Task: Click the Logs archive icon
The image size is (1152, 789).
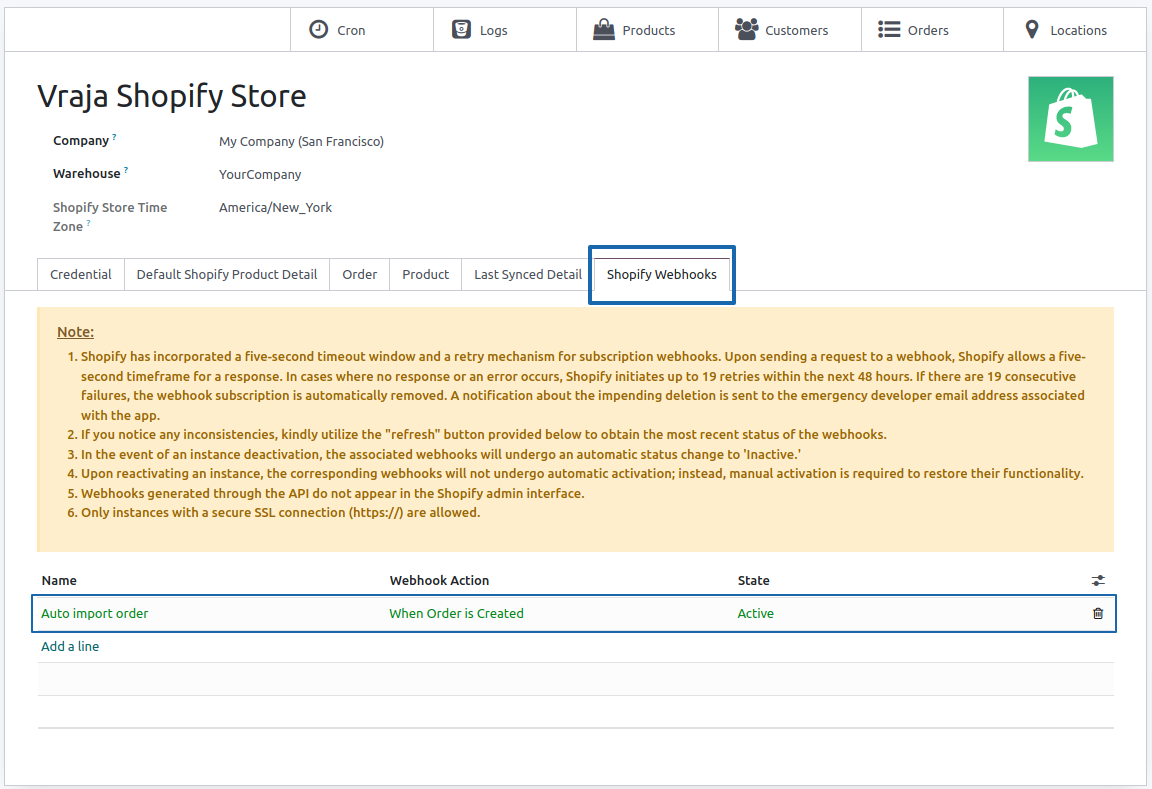Action: 461,29
